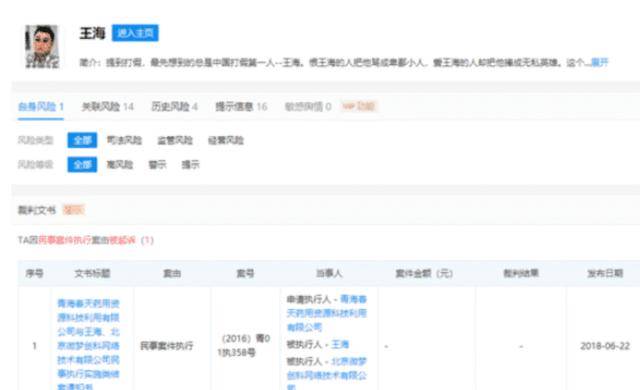Image resolution: width=640 pixels, height=390 pixels.
Task: Filter by 提示 level in 风险等级 row
Action: pyautogui.click(x=191, y=165)
